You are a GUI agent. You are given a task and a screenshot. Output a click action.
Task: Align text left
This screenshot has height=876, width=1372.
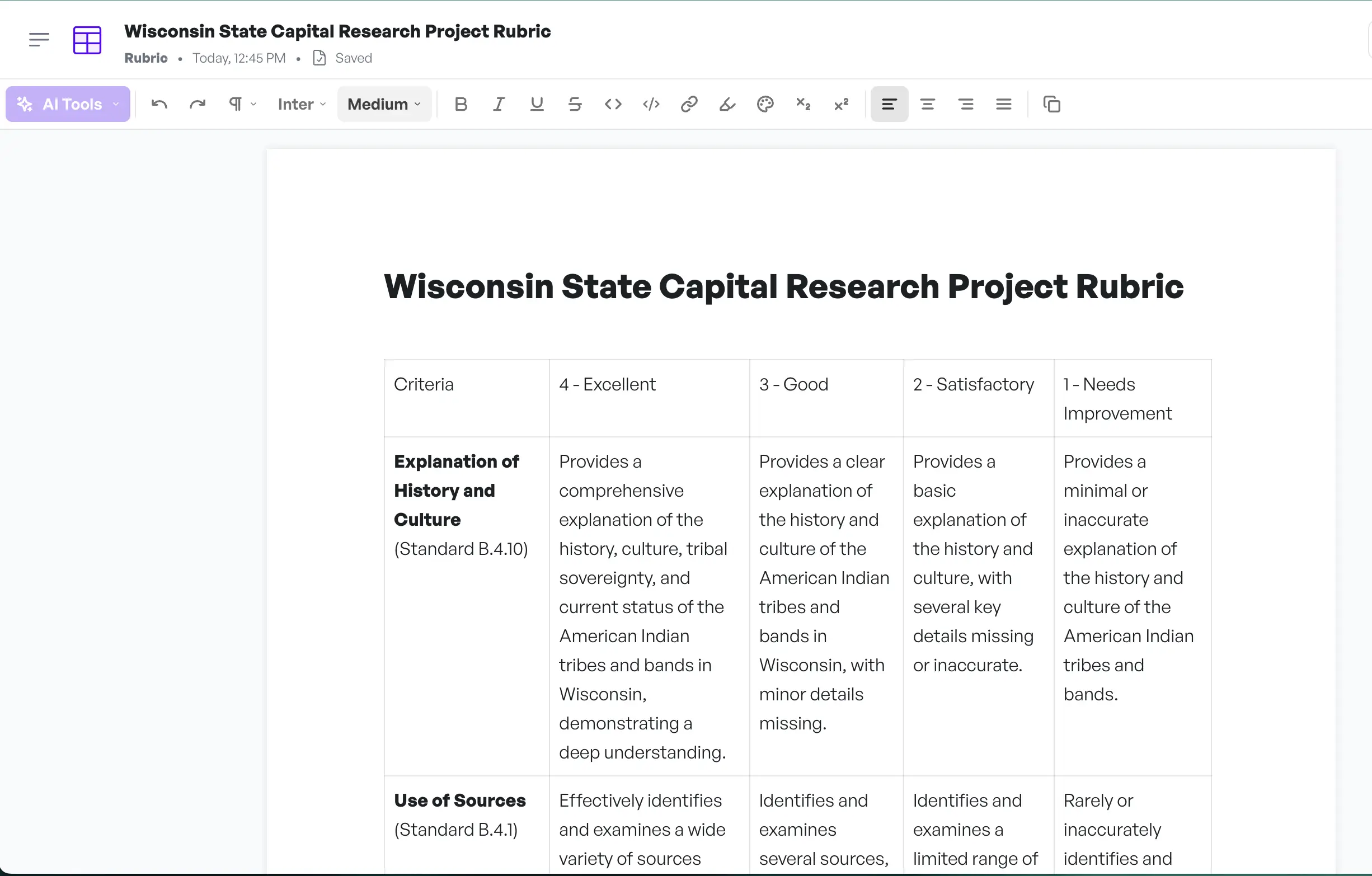(890, 104)
